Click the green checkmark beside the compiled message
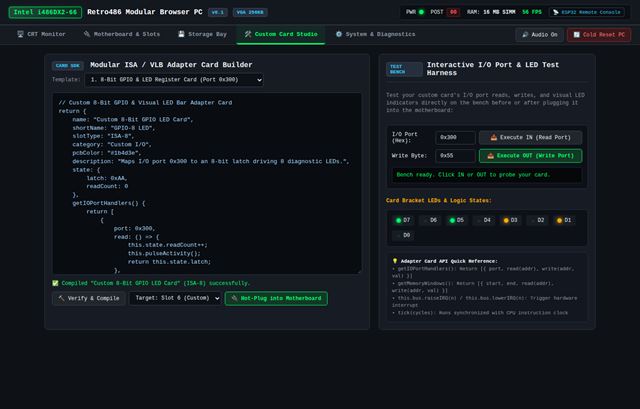640x409 pixels. 56,283
